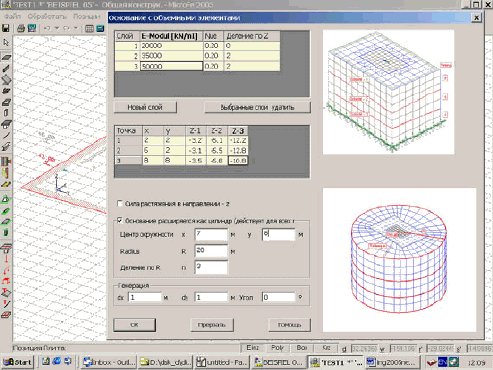Open the Позиции menu
493x370 pixels.
tap(87, 16)
